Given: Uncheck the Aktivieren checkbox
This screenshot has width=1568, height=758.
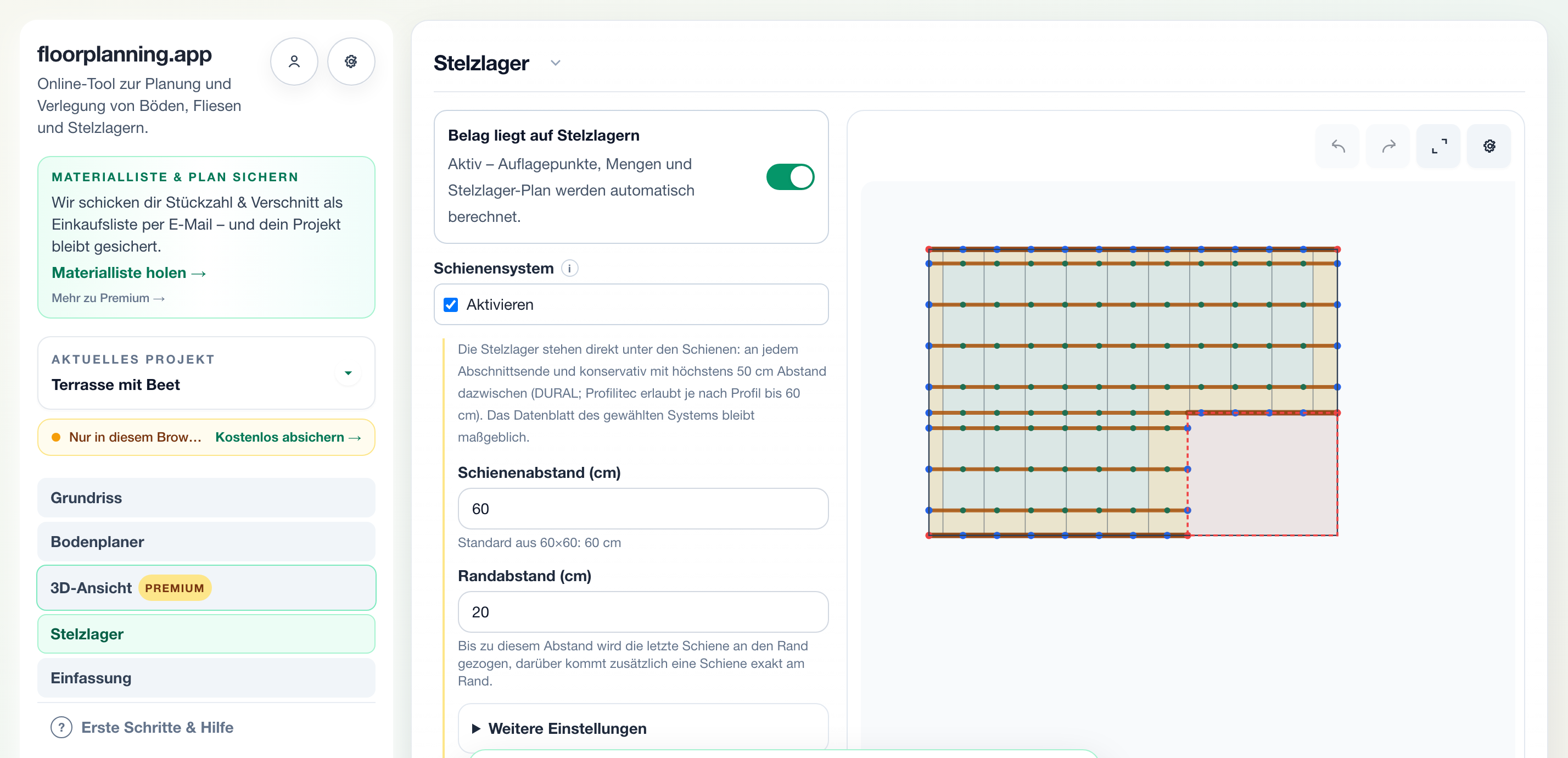Looking at the screenshot, I should click(x=451, y=304).
